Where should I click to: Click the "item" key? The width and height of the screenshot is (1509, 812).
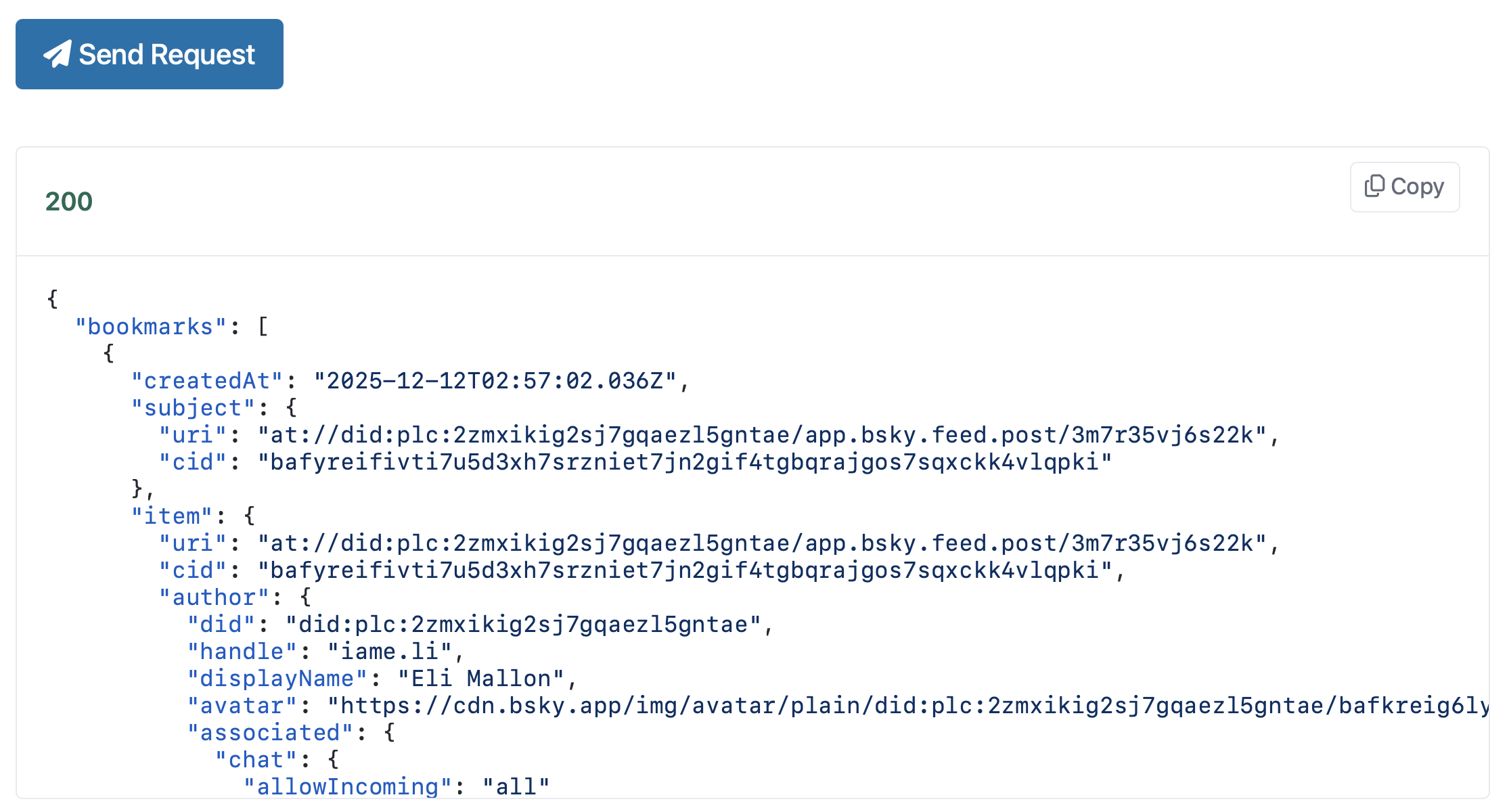[172, 516]
